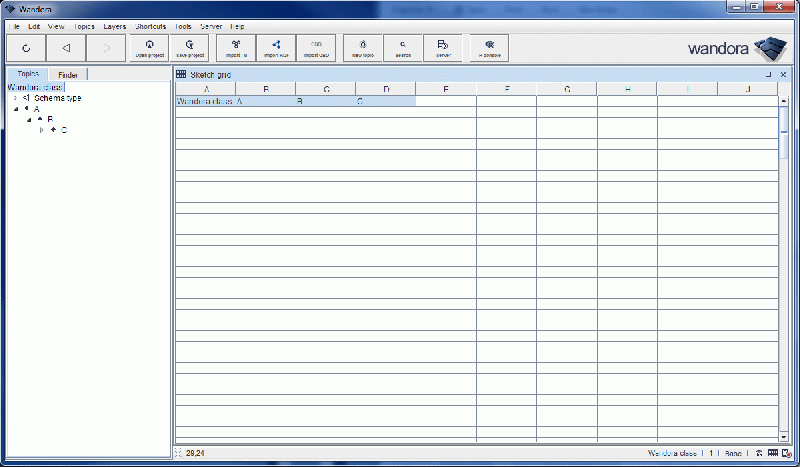The image size is (800, 467).
Task: Switch to the Finder tab
Action: (68, 75)
